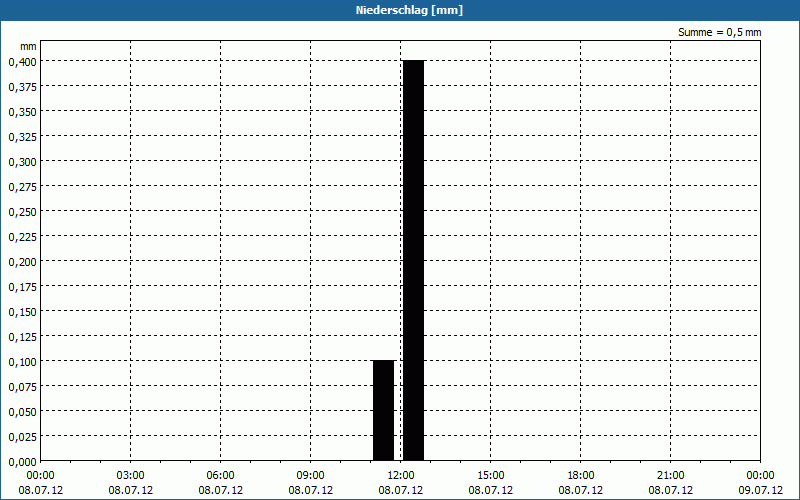This screenshot has height=500, width=800.
Task: Click the 08.07.12 date under 12:00
Action: [401, 490]
